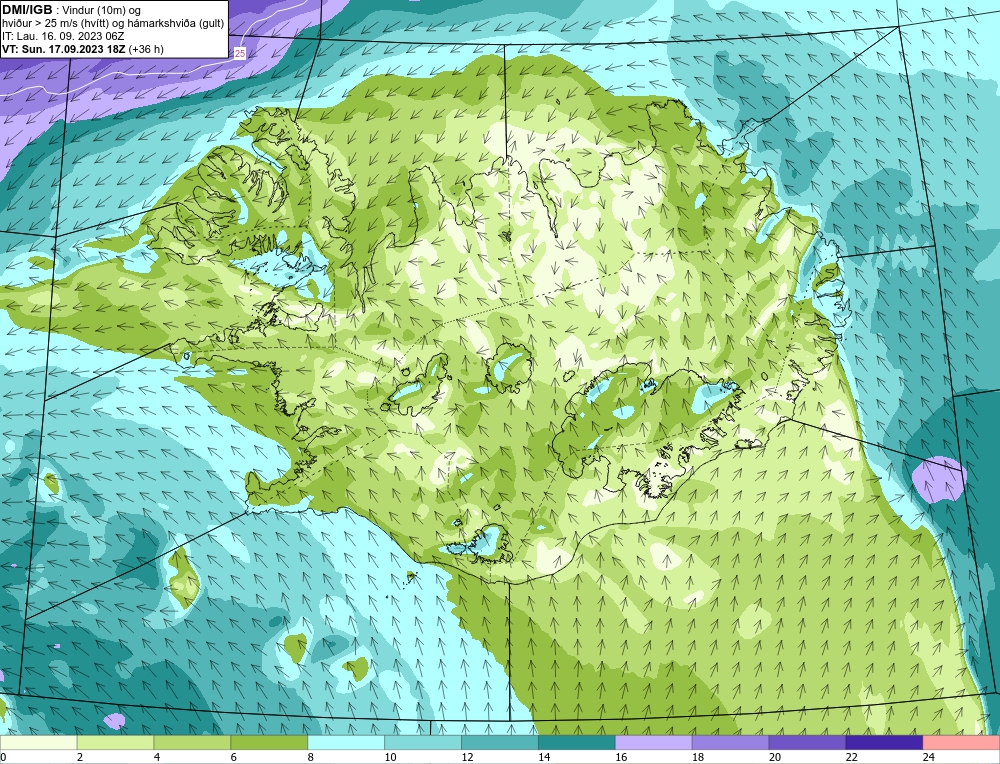Click the '25' contour line label
The width and height of the screenshot is (1000, 764).
[240, 54]
